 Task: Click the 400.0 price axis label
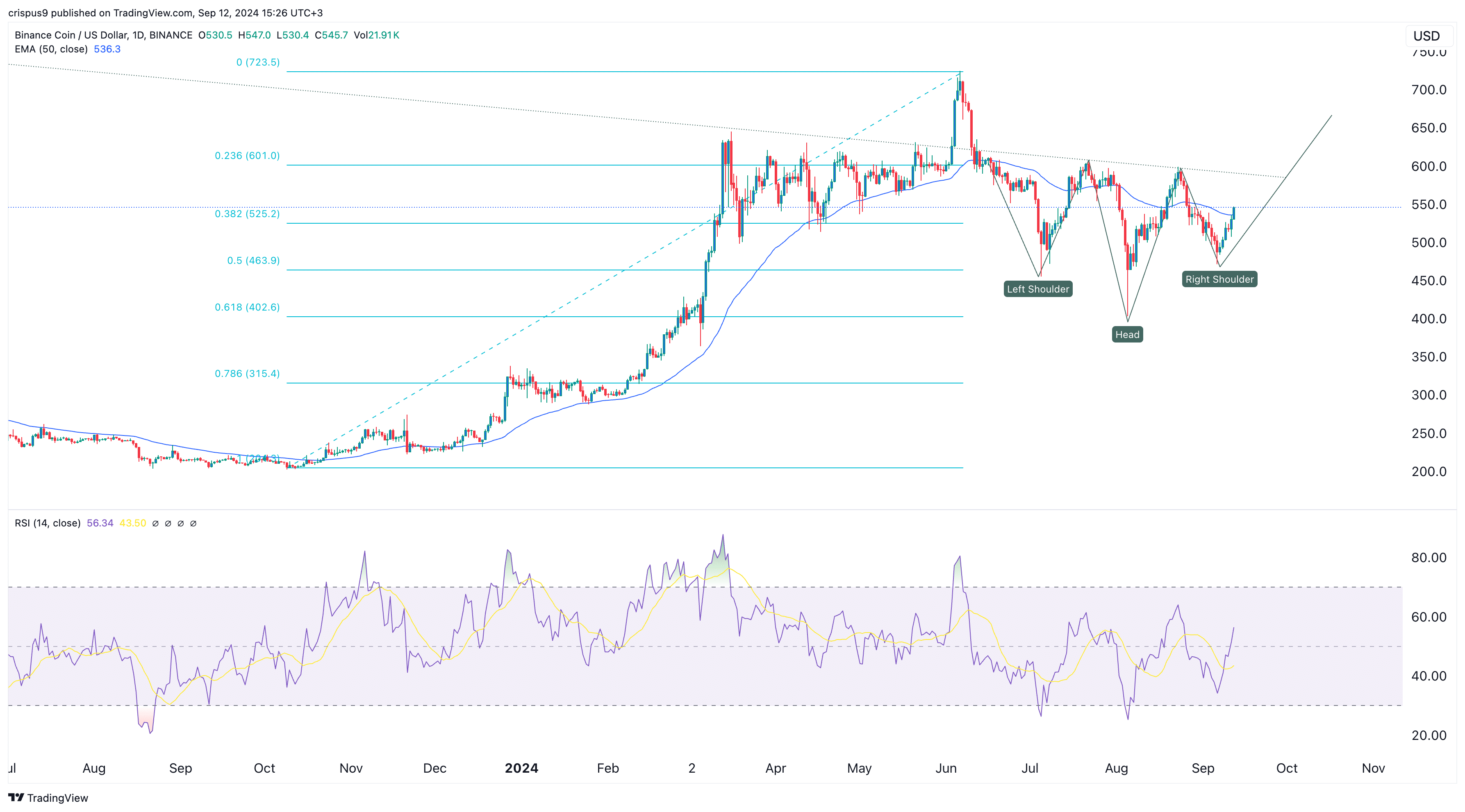point(1429,319)
